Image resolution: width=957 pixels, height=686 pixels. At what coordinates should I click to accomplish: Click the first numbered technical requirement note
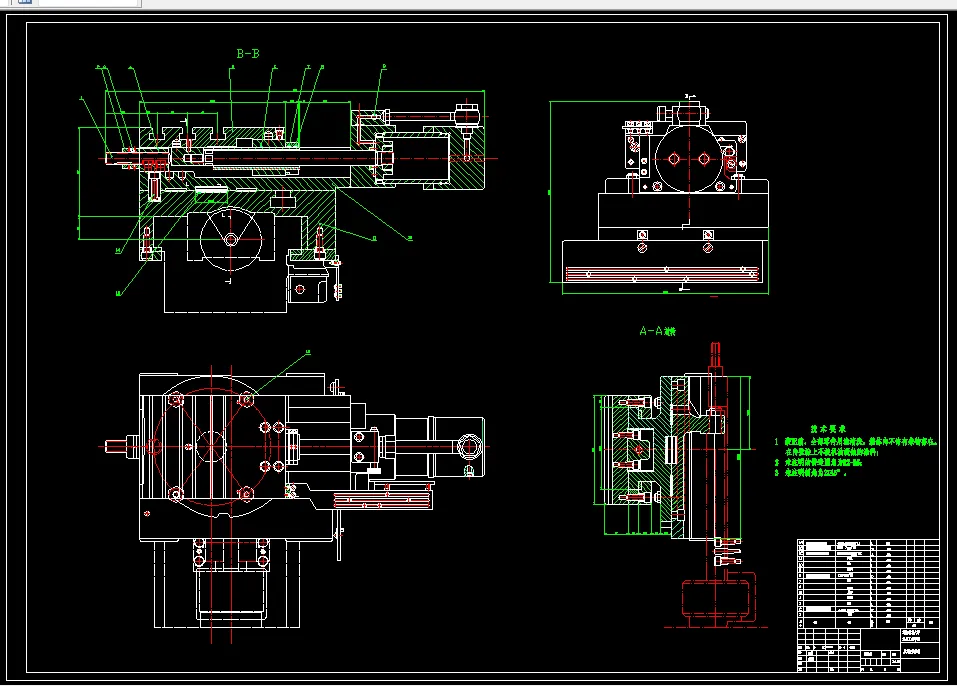(x=856, y=446)
